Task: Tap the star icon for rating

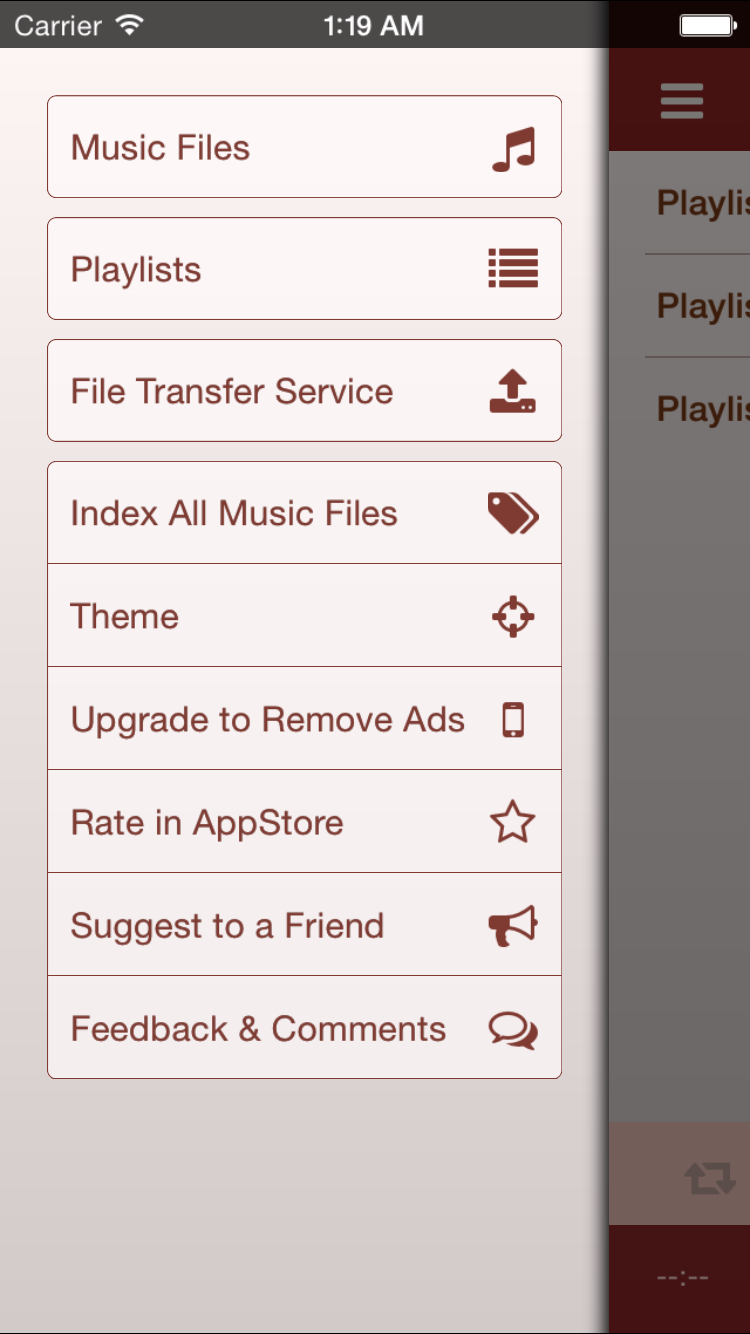Action: coord(513,823)
